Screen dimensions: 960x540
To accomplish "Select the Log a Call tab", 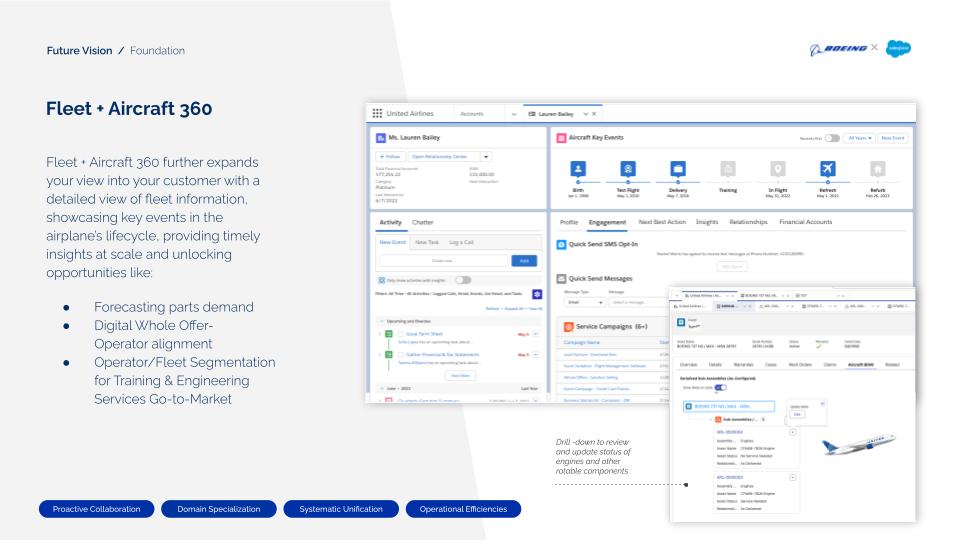I will tap(461, 242).
